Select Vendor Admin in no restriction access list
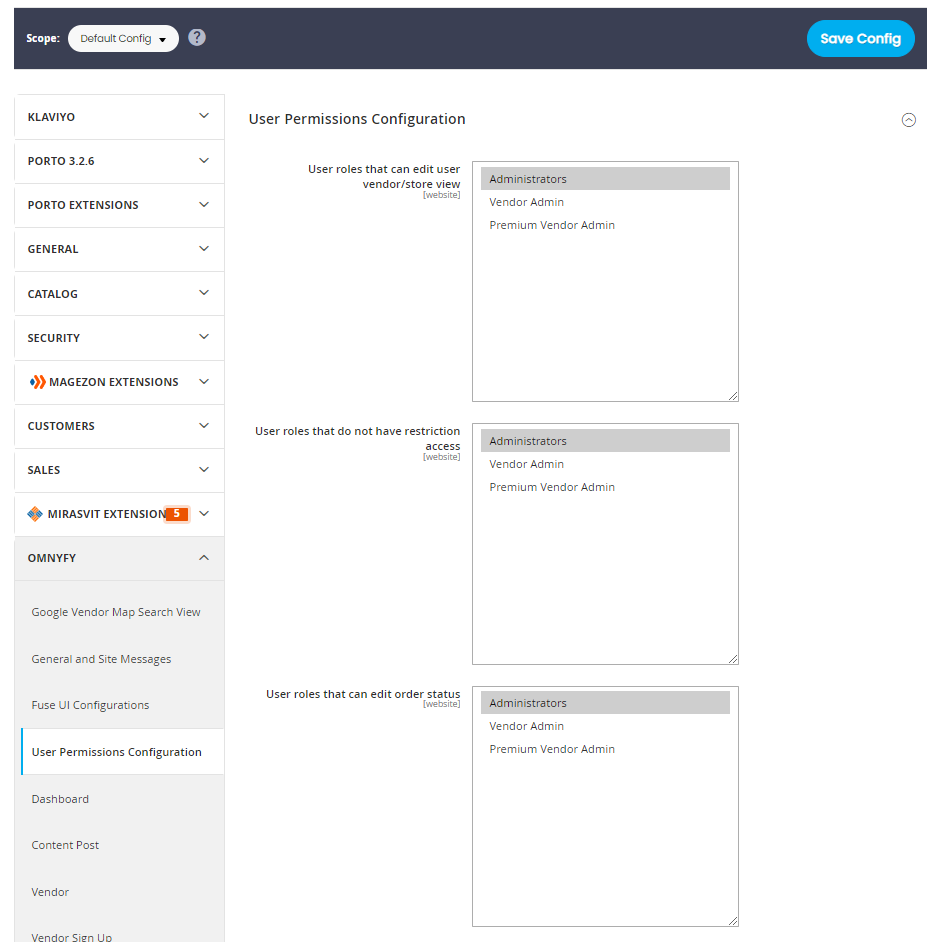The width and height of the screenshot is (945, 942). click(x=605, y=464)
